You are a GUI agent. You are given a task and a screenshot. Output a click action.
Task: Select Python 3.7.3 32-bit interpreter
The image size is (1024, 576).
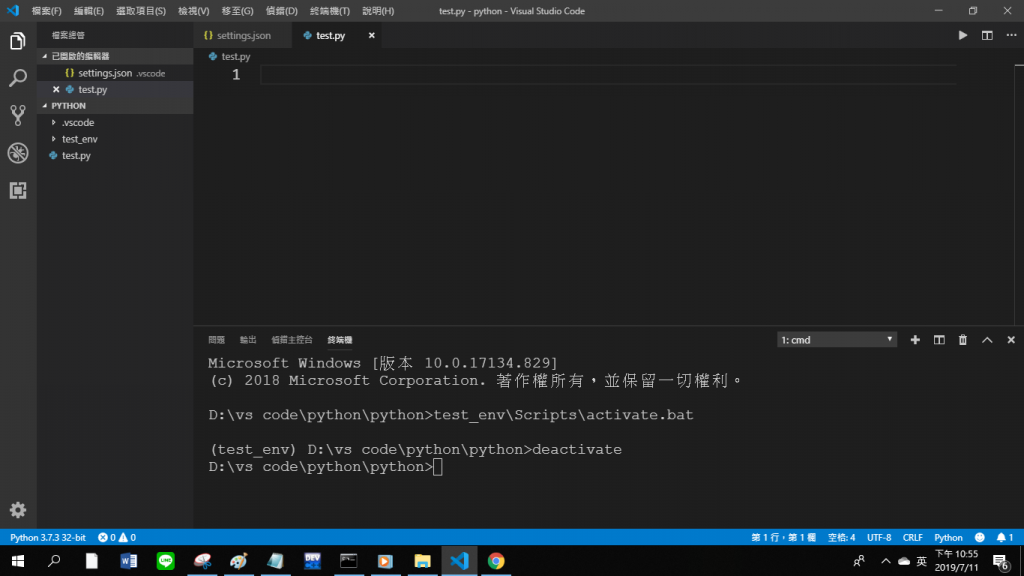coord(48,537)
